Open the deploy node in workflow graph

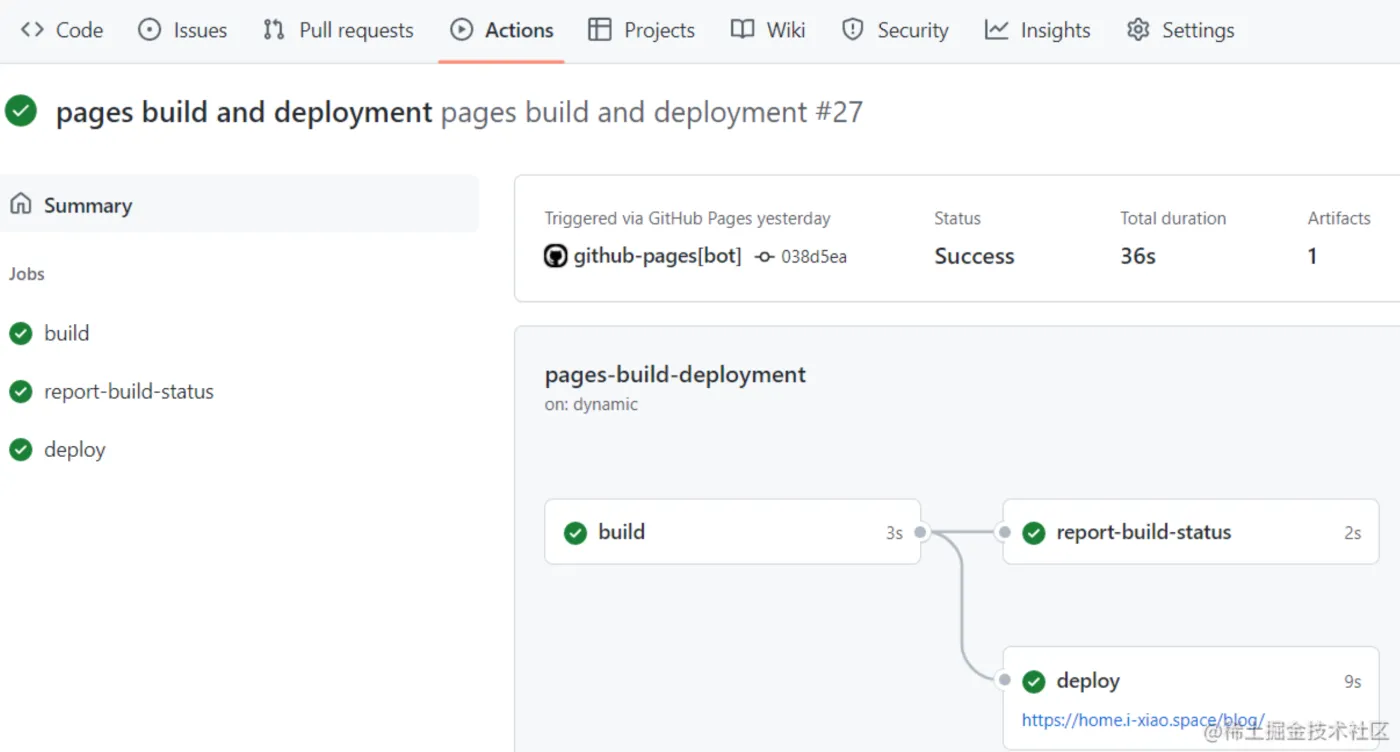click(1190, 698)
